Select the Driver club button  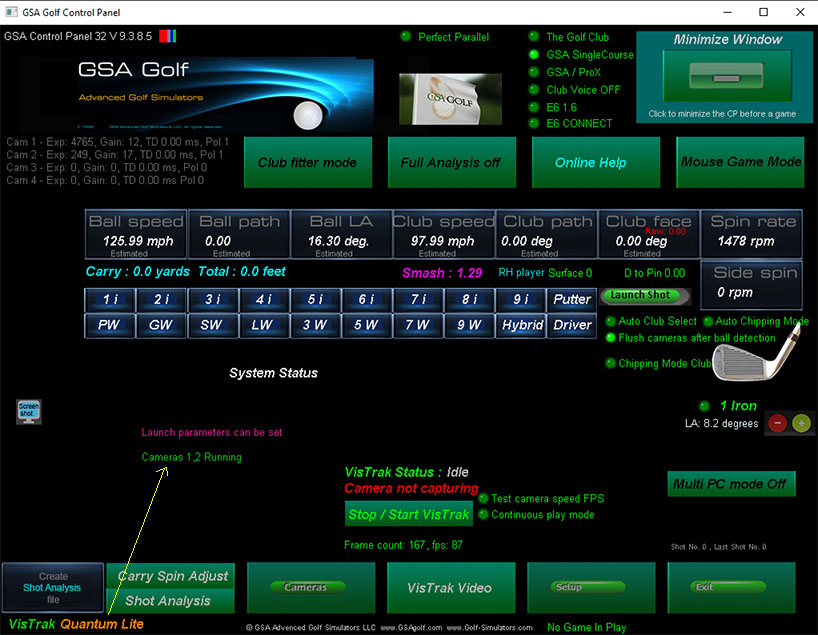pos(572,325)
